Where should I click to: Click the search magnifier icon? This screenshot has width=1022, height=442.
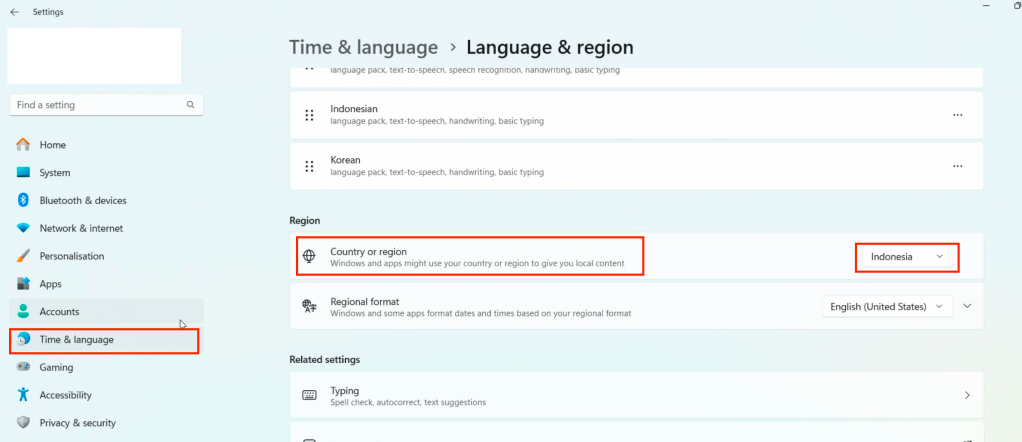pos(190,105)
